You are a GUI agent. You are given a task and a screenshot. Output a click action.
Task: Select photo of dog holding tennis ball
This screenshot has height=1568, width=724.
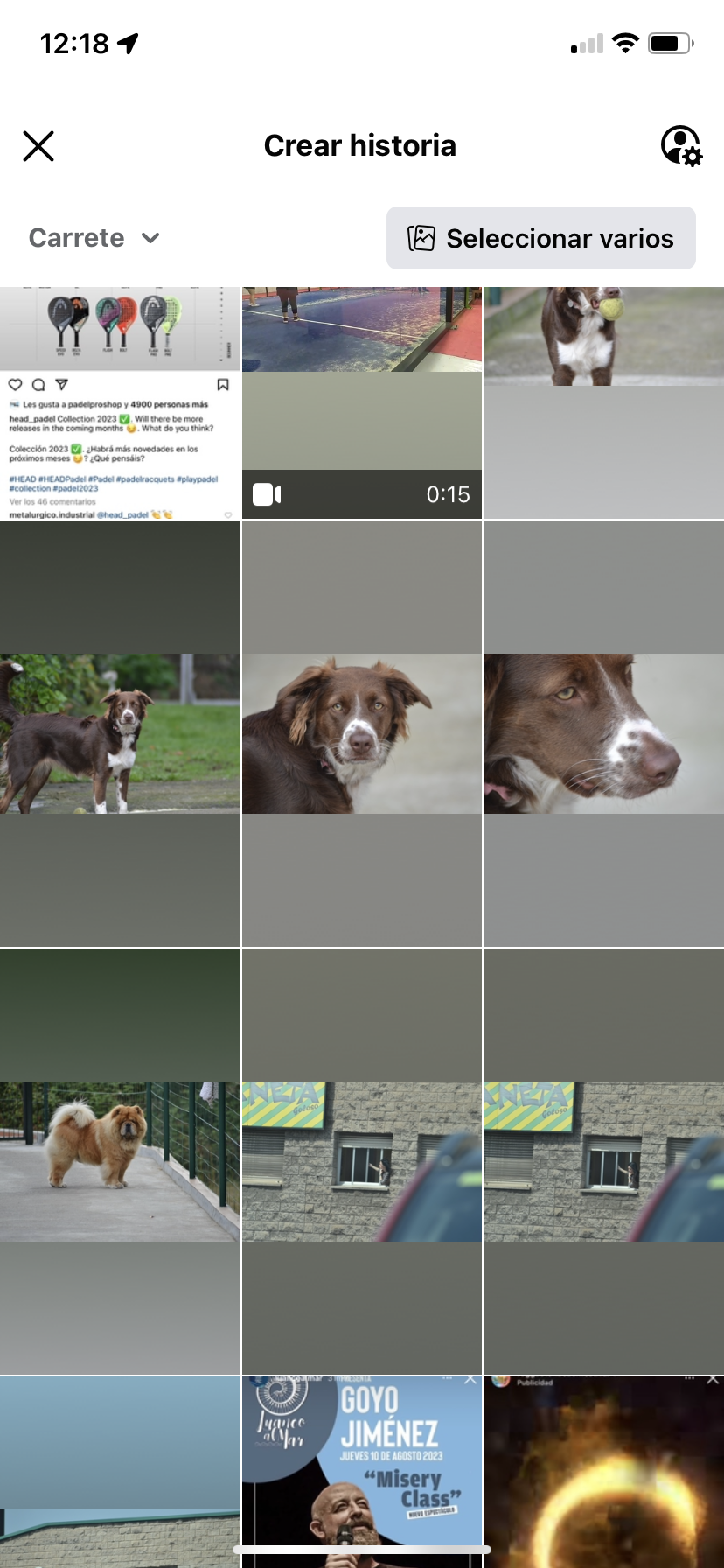(x=604, y=402)
